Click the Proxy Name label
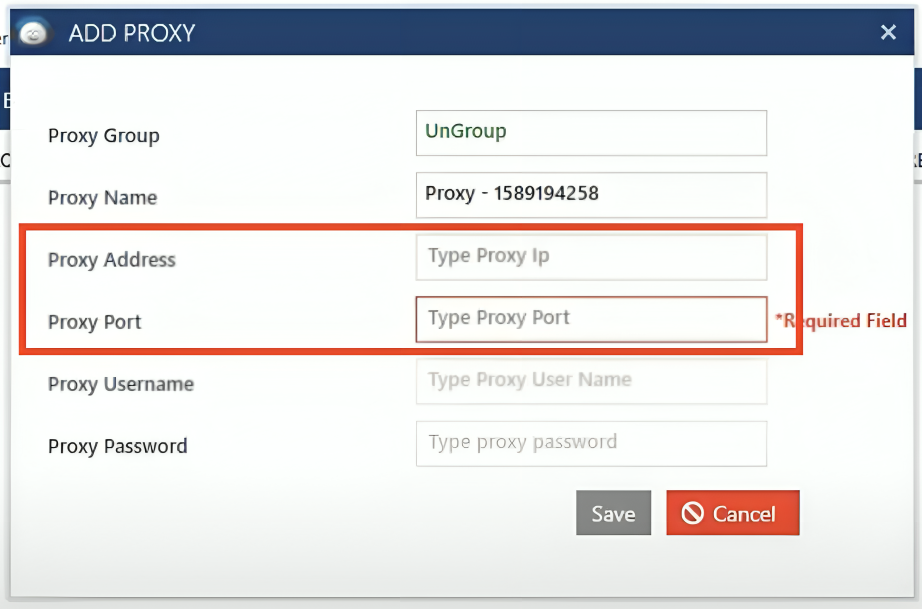 tap(102, 198)
